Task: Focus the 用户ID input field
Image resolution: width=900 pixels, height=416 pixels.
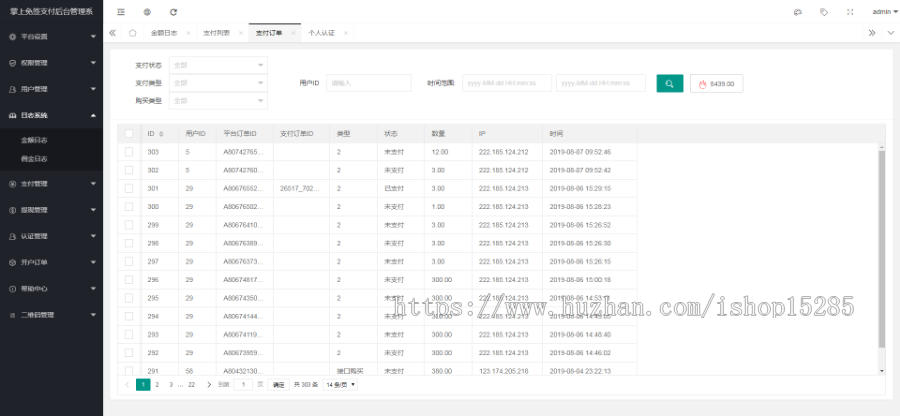Action: pos(368,83)
